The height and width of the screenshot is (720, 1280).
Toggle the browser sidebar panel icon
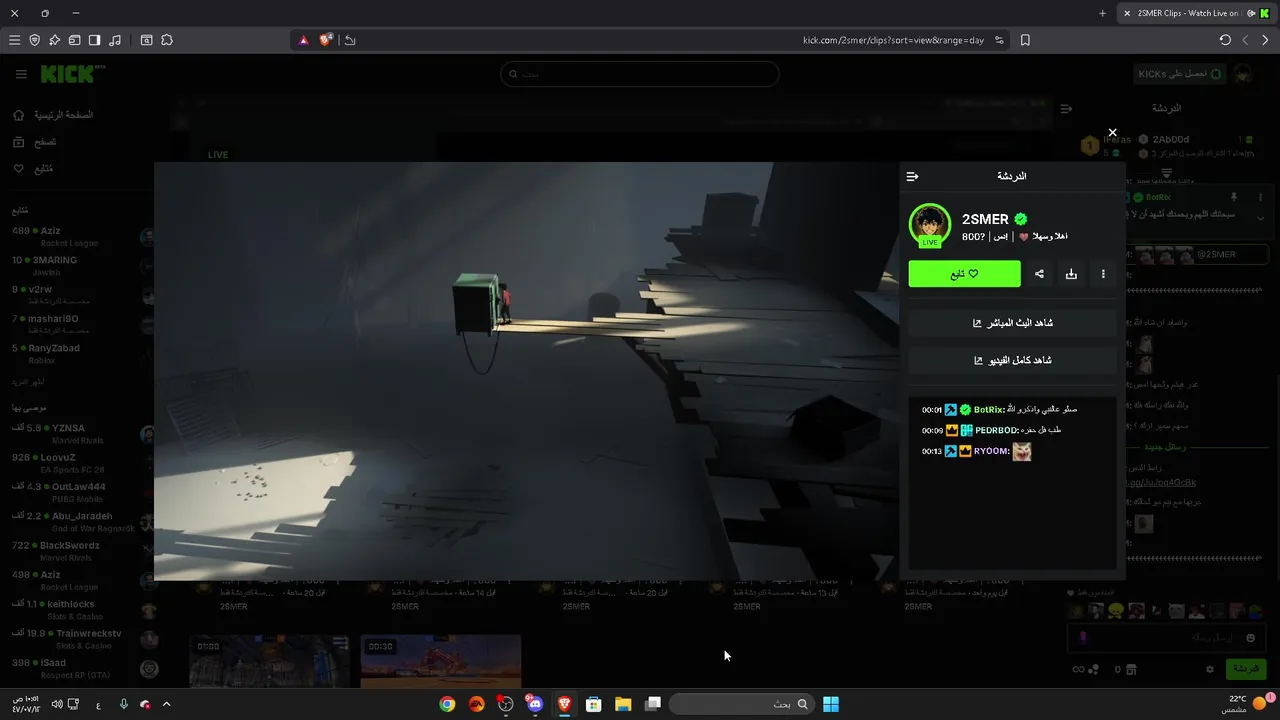pyautogui.click(x=94, y=40)
